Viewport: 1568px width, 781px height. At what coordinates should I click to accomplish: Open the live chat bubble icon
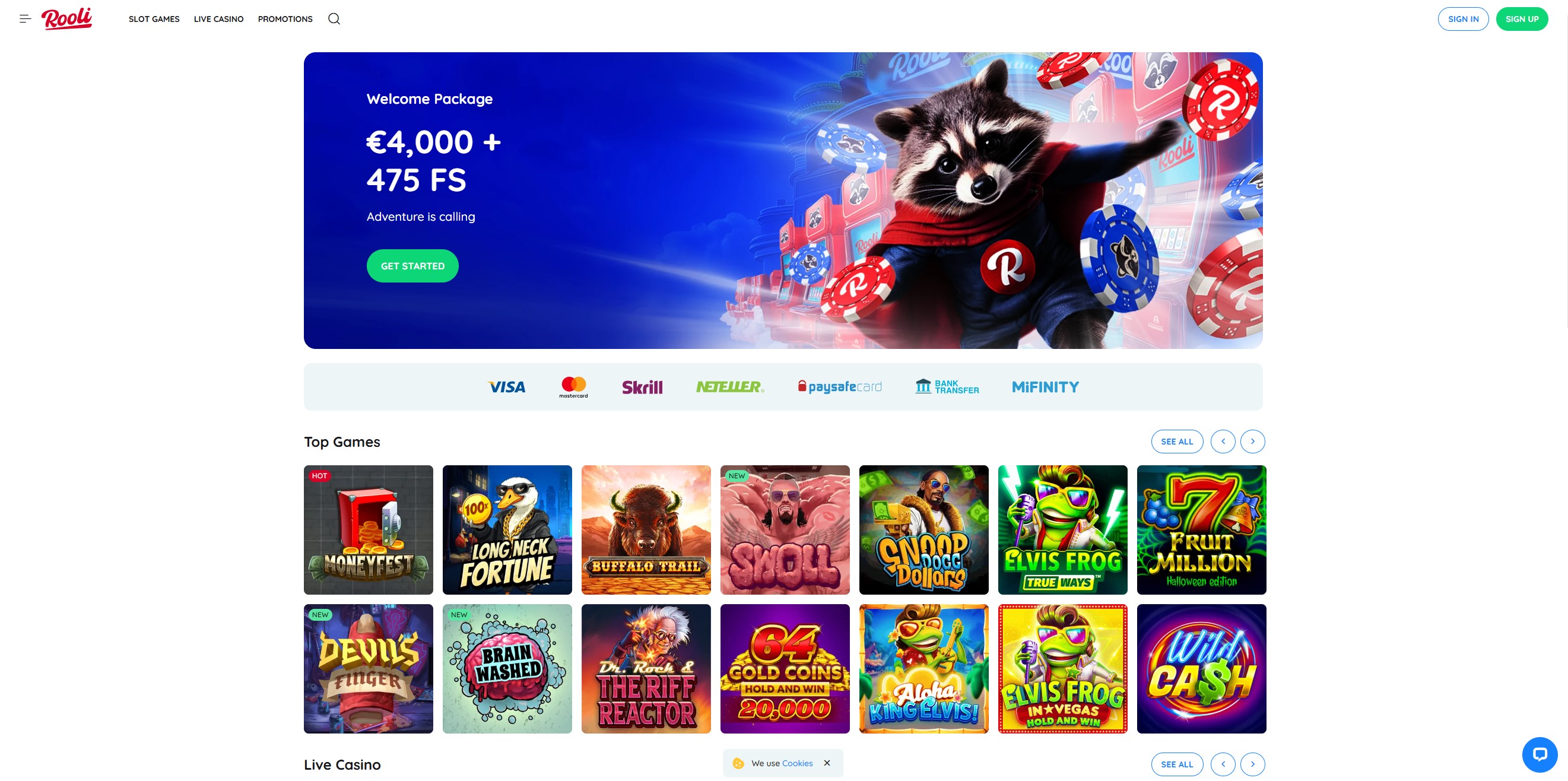[x=1540, y=754]
